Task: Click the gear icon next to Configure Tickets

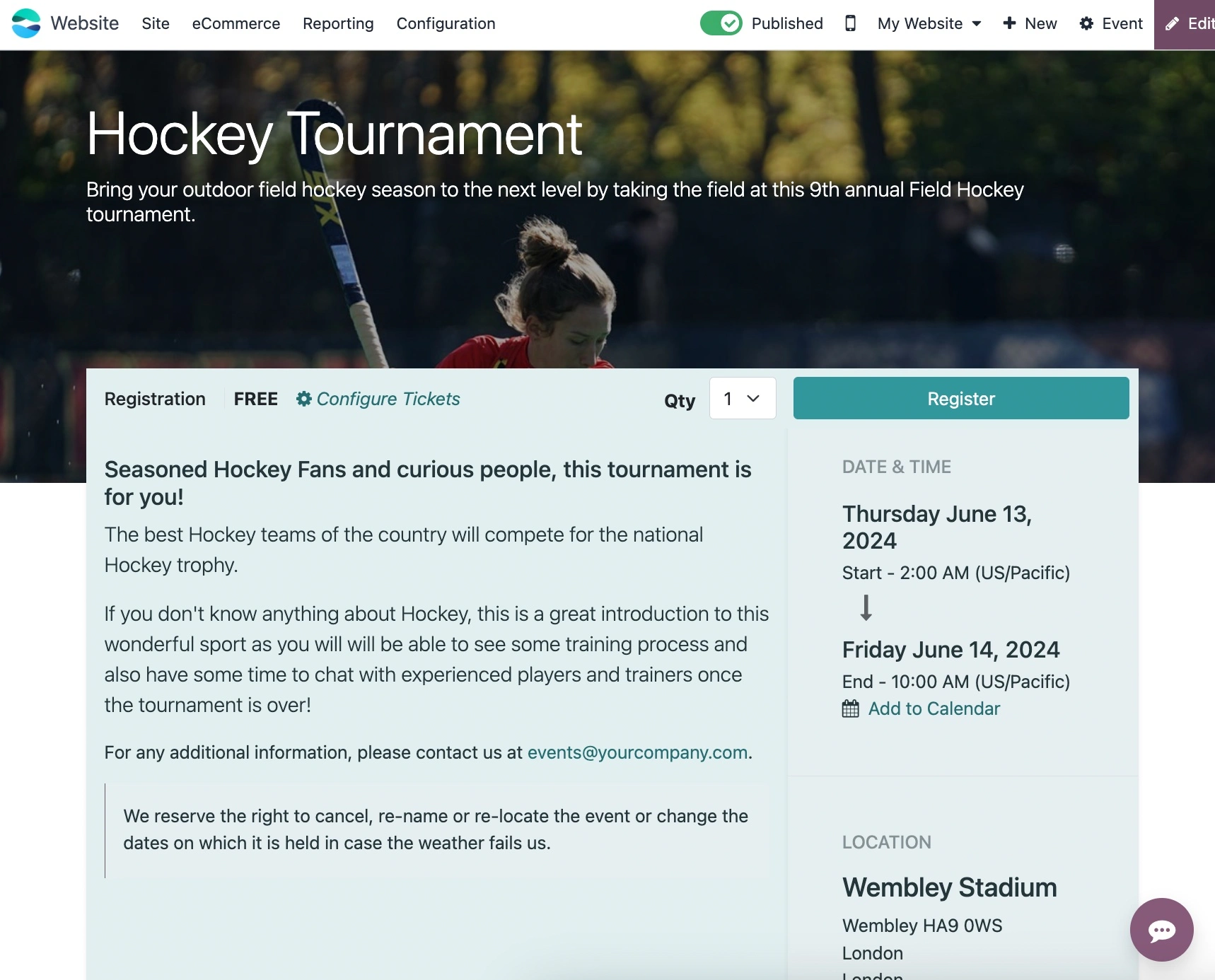Action: point(303,399)
